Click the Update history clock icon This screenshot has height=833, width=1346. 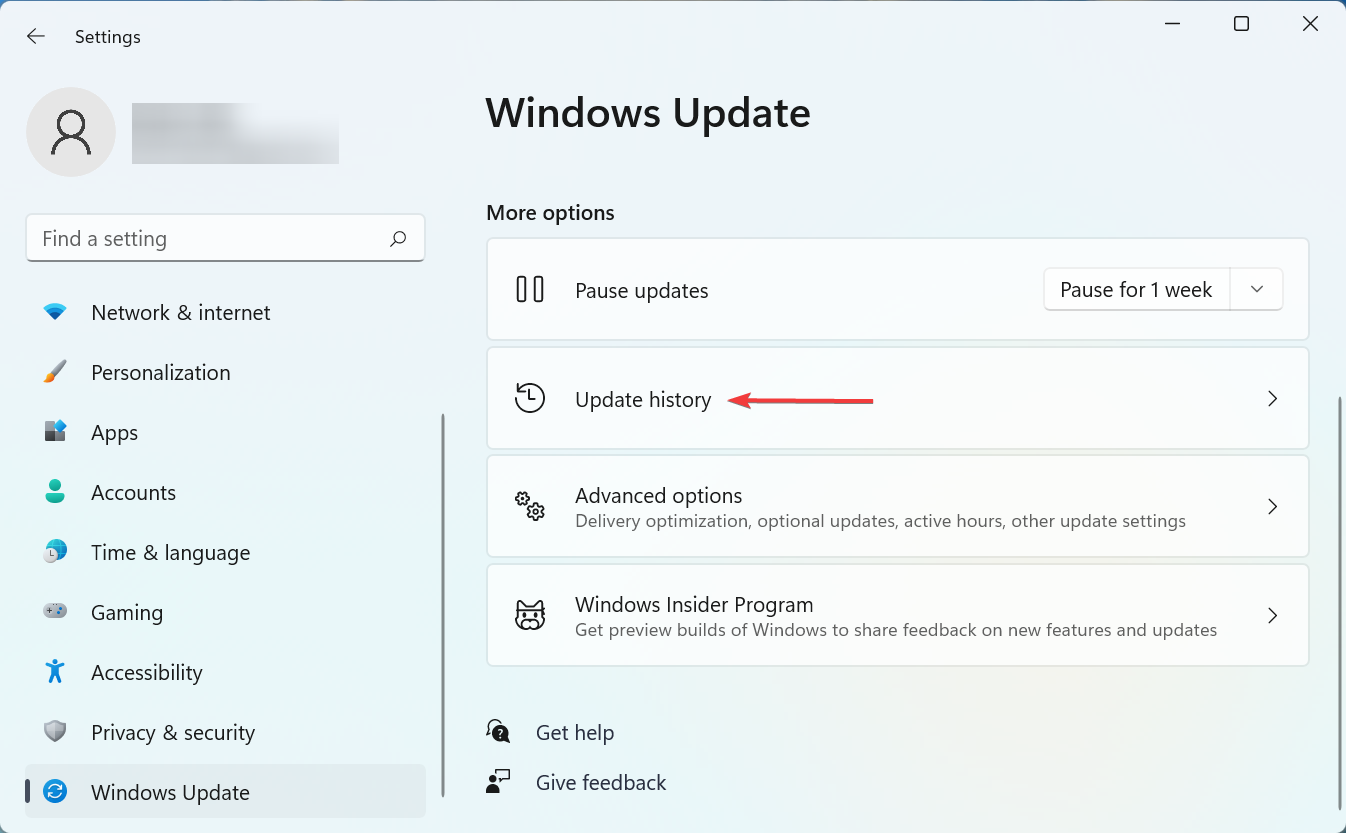coord(530,398)
